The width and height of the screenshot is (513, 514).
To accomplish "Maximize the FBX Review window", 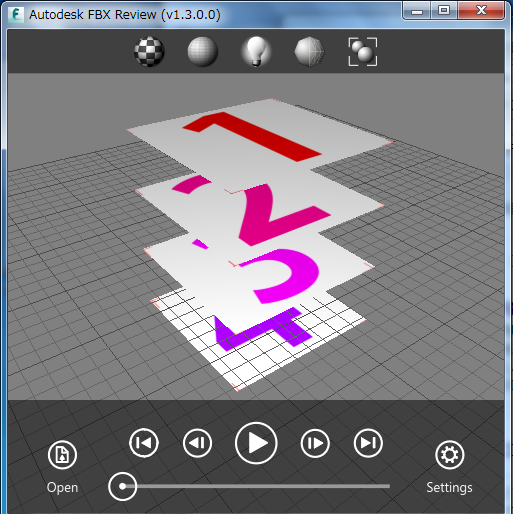I will tap(444, 11).
